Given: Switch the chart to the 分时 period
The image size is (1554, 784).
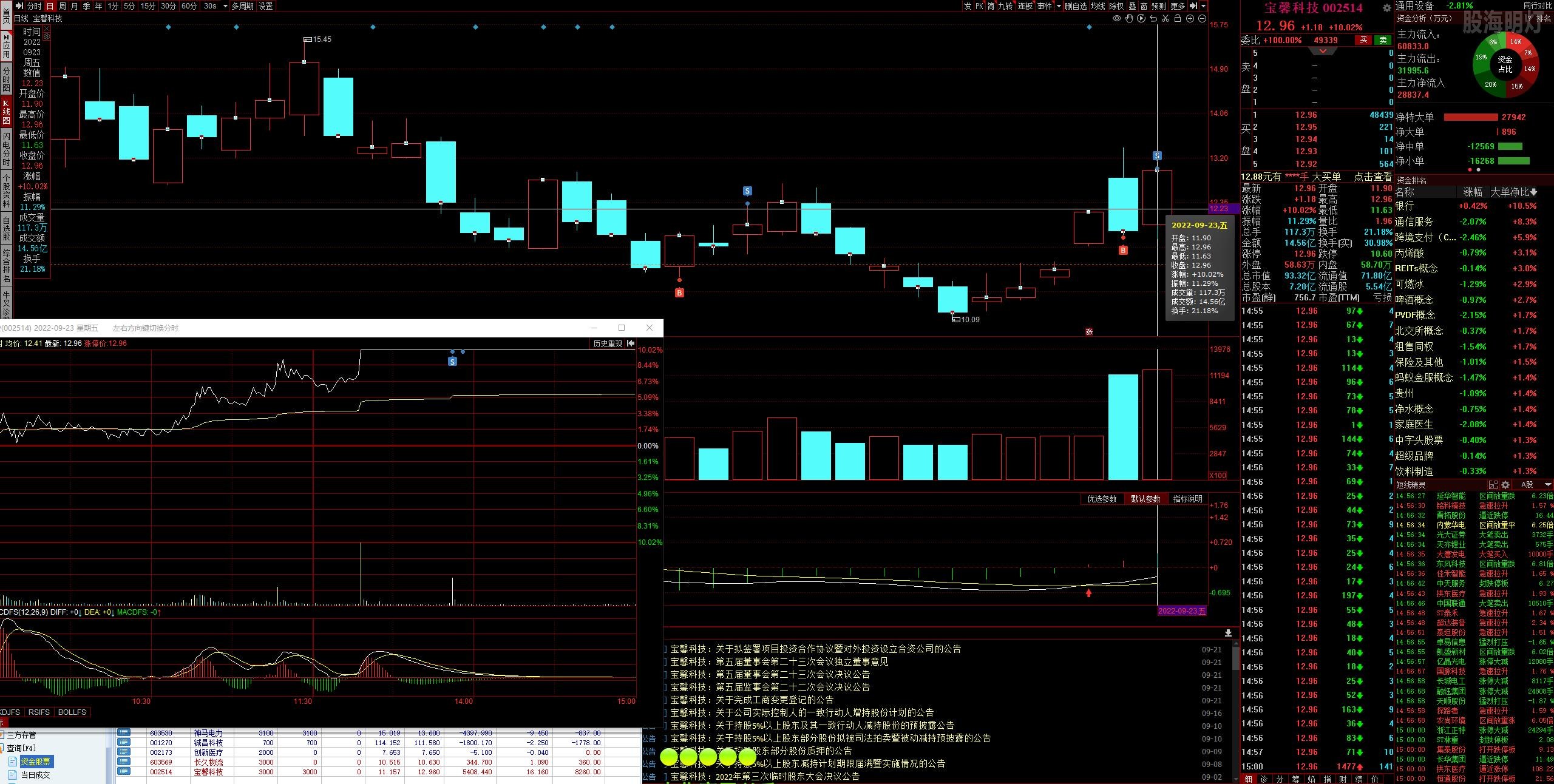Looking at the screenshot, I should pyautogui.click(x=35, y=6).
